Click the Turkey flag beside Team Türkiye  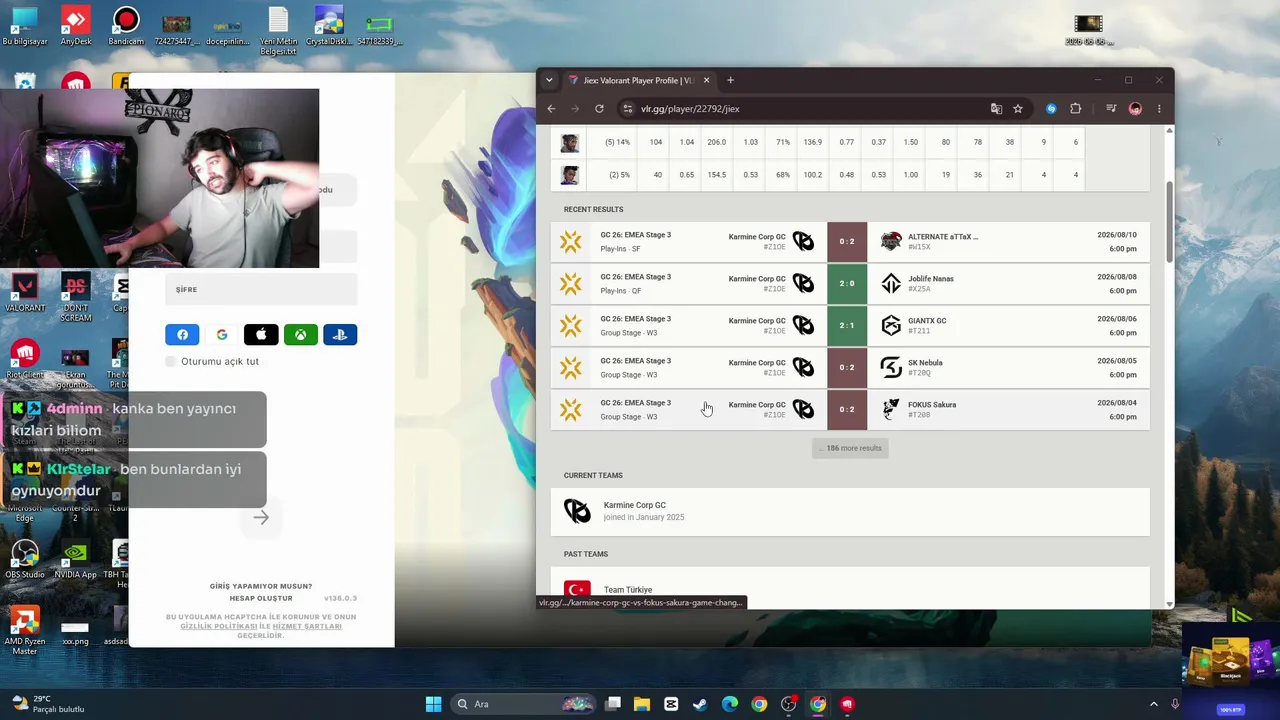(x=577, y=590)
